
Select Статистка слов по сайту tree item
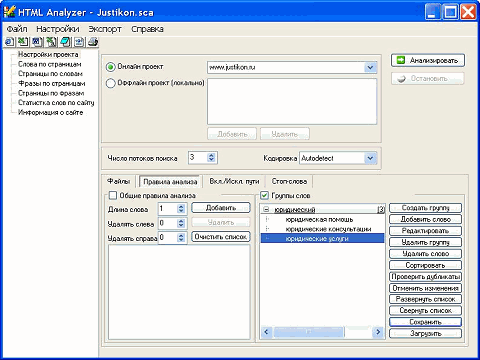coord(56,103)
